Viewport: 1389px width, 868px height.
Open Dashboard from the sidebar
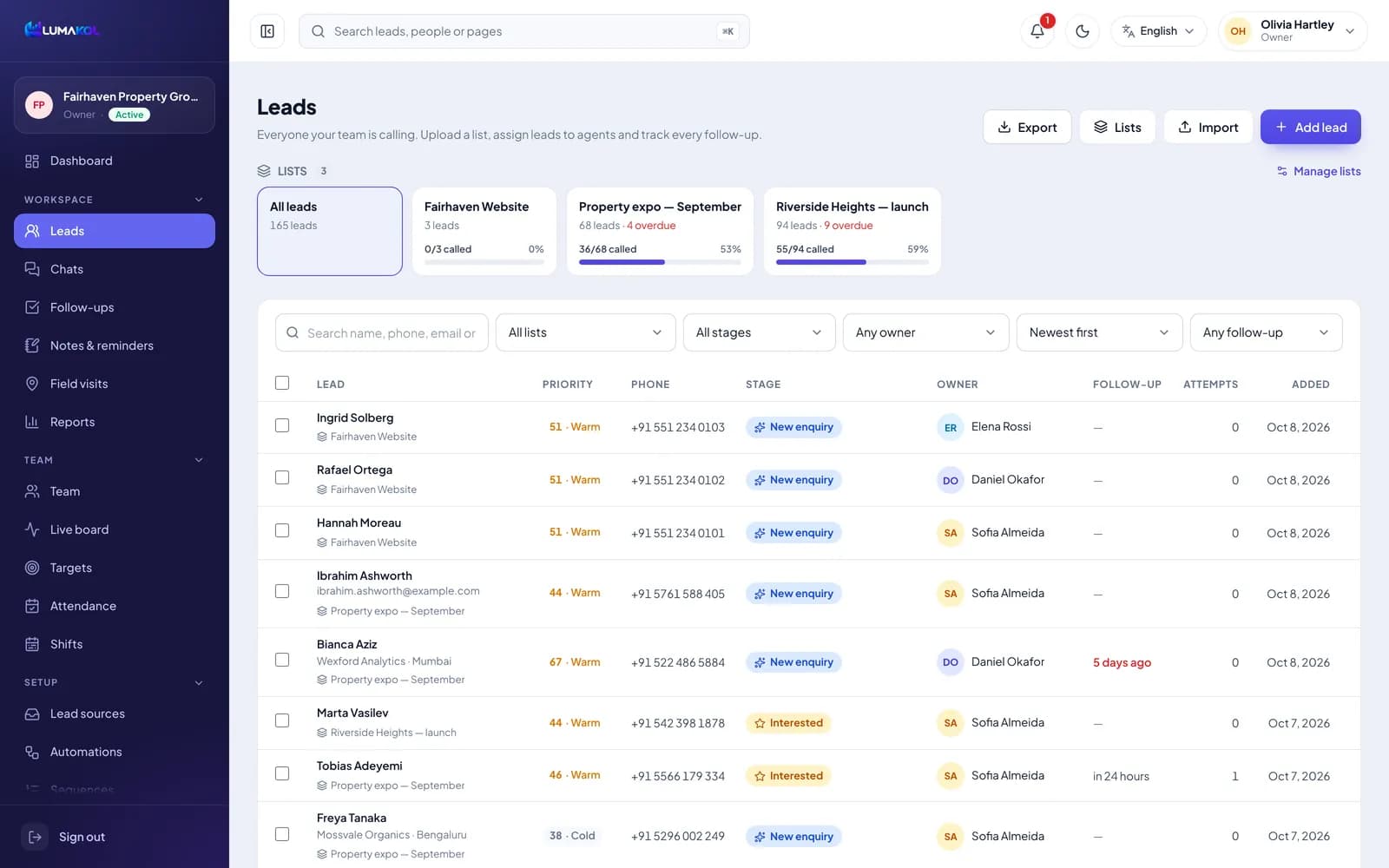click(115, 161)
